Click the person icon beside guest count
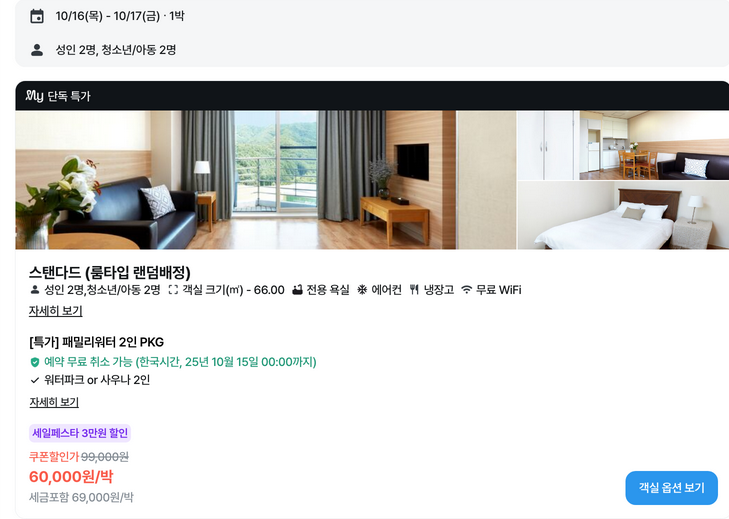729x519 pixels. pyautogui.click(x=37, y=50)
